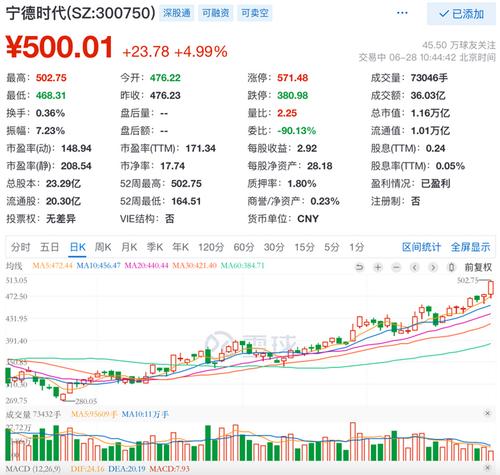Switch to the 分时 chart tab
Image resolution: width=500 pixels, height=475 pixels.
(x=20, y=247)
